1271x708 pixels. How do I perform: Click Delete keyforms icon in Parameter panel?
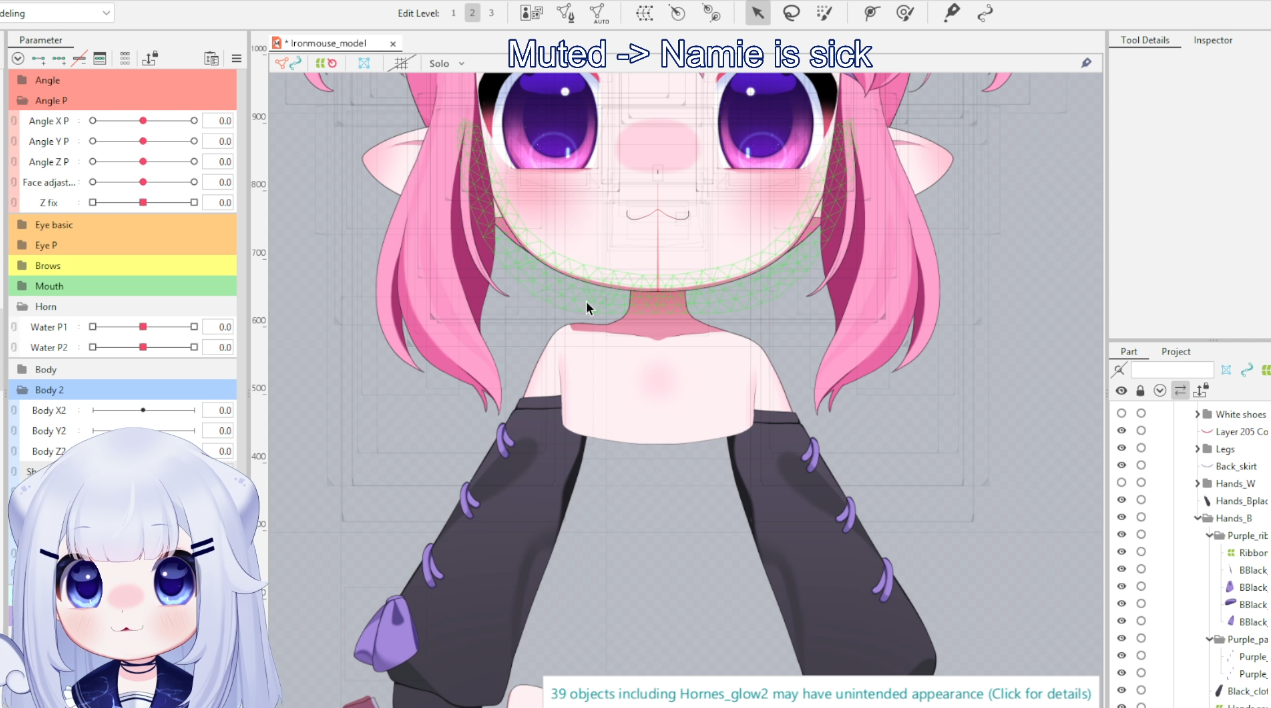pos(80,59)
